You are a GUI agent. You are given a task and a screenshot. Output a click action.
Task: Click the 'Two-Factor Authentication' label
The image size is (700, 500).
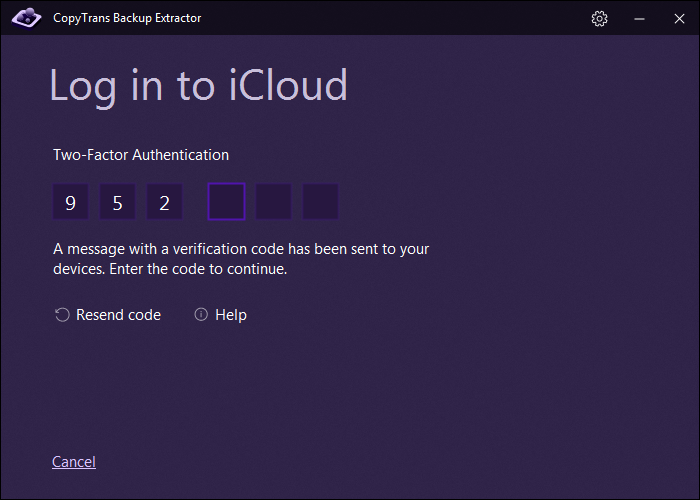(141, 155)
